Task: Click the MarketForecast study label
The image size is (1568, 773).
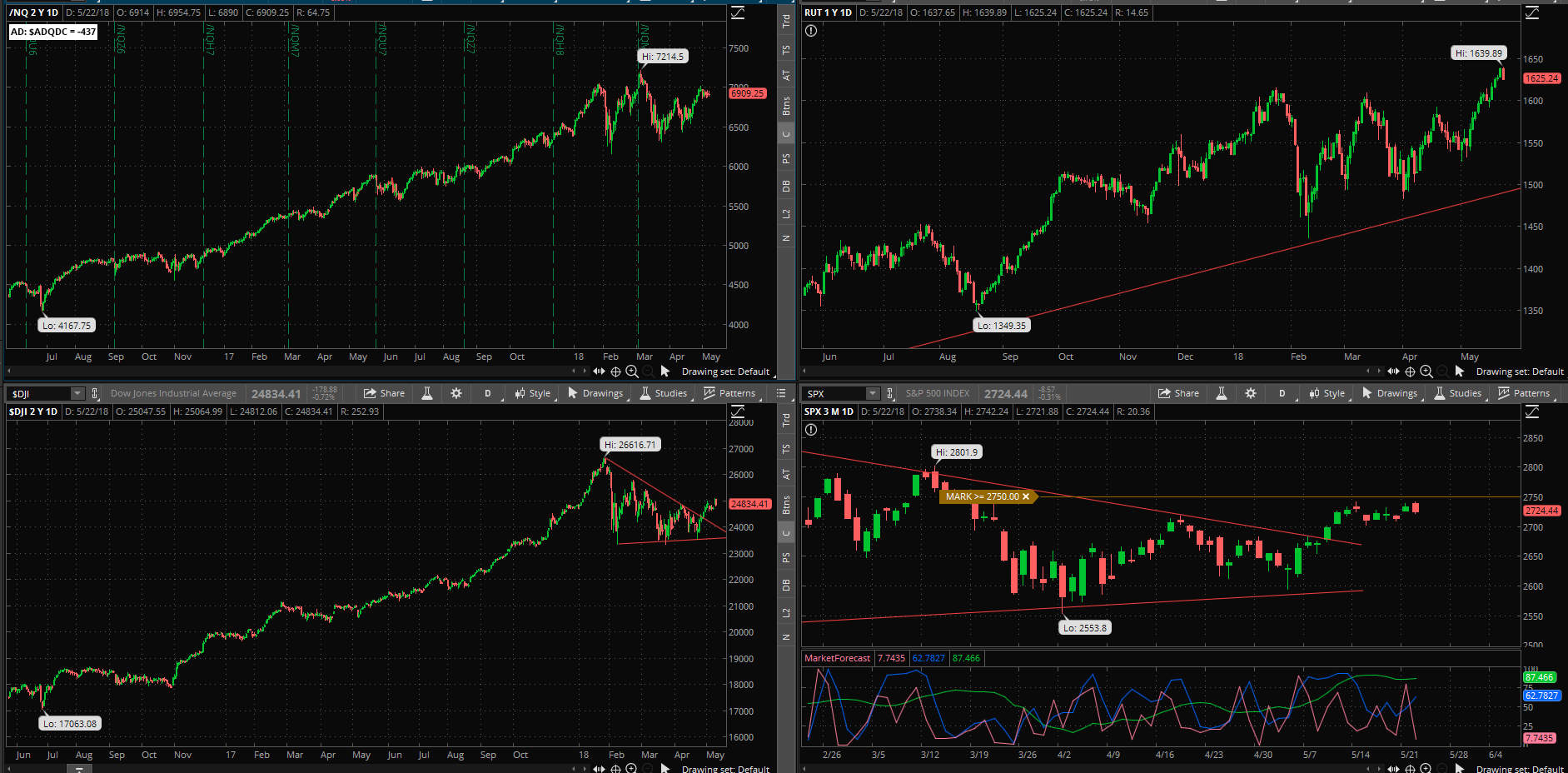Action: tap(837, 658)
